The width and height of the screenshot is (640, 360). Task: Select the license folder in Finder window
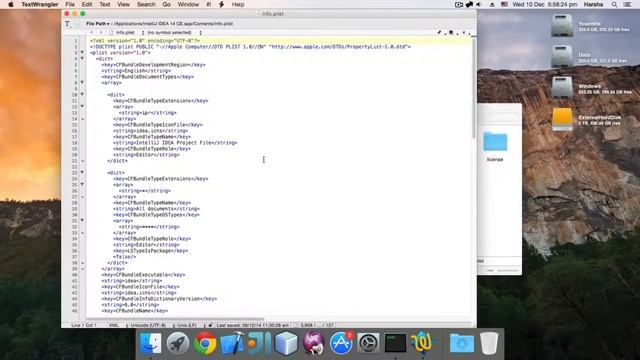495,142
